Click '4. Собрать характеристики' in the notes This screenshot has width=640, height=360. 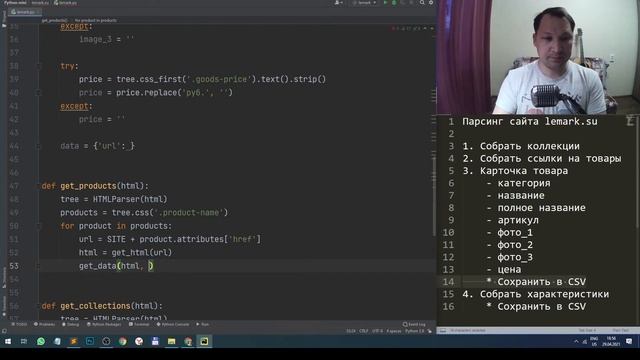tap(536, 294)
